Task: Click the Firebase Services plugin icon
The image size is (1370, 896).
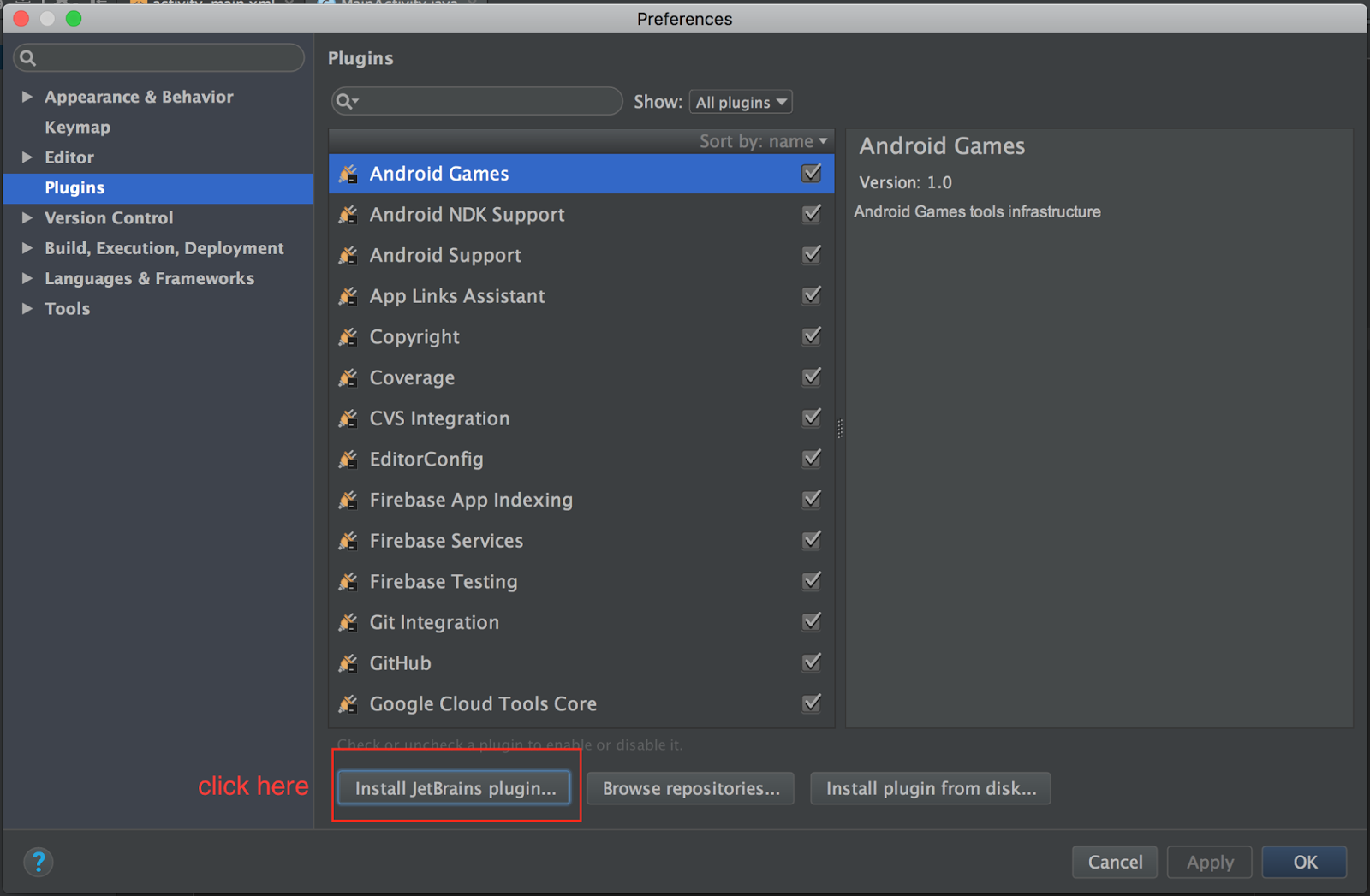Action: coord(348,541)
